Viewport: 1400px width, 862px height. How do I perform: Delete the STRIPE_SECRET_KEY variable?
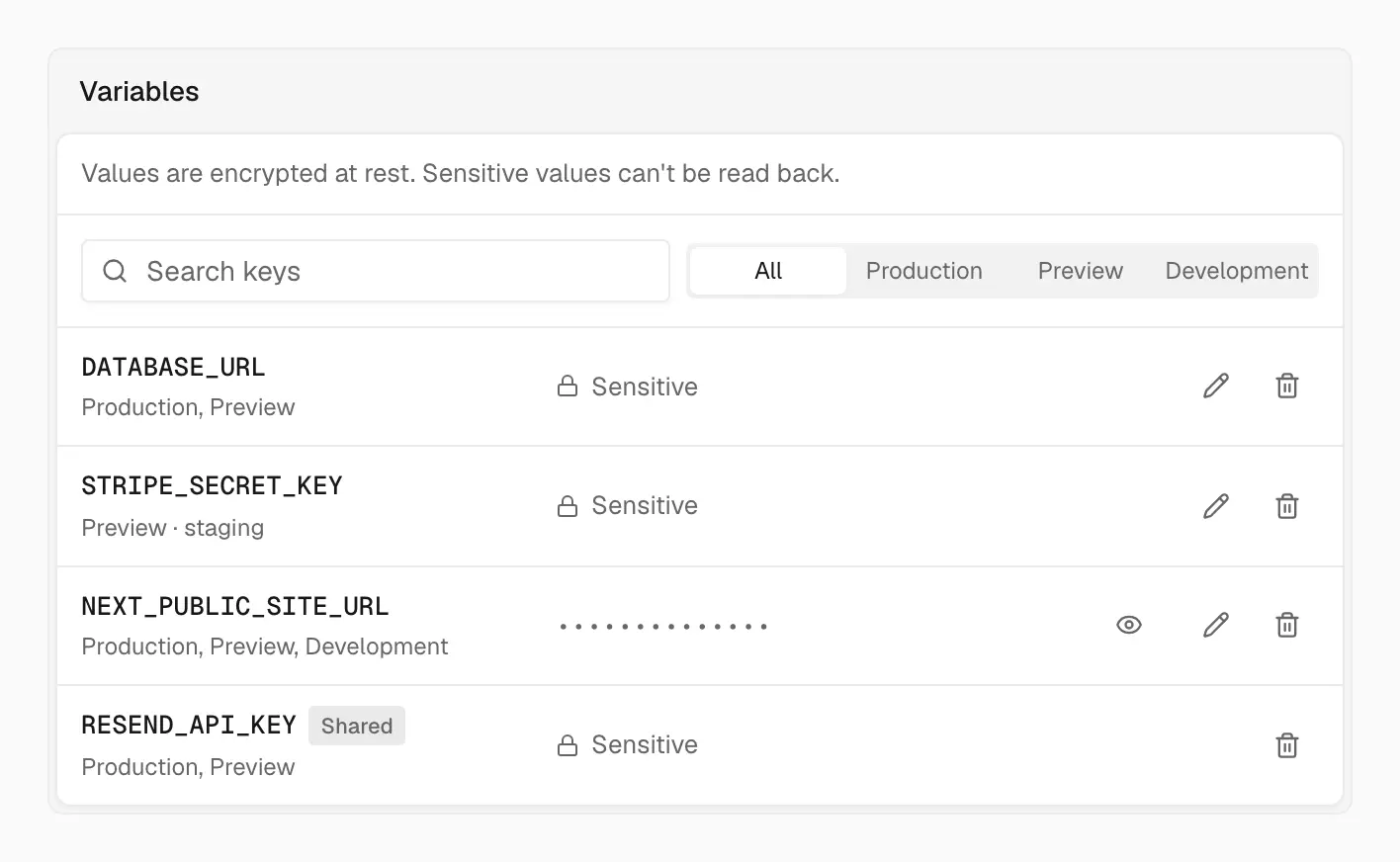coord(1287,506)
